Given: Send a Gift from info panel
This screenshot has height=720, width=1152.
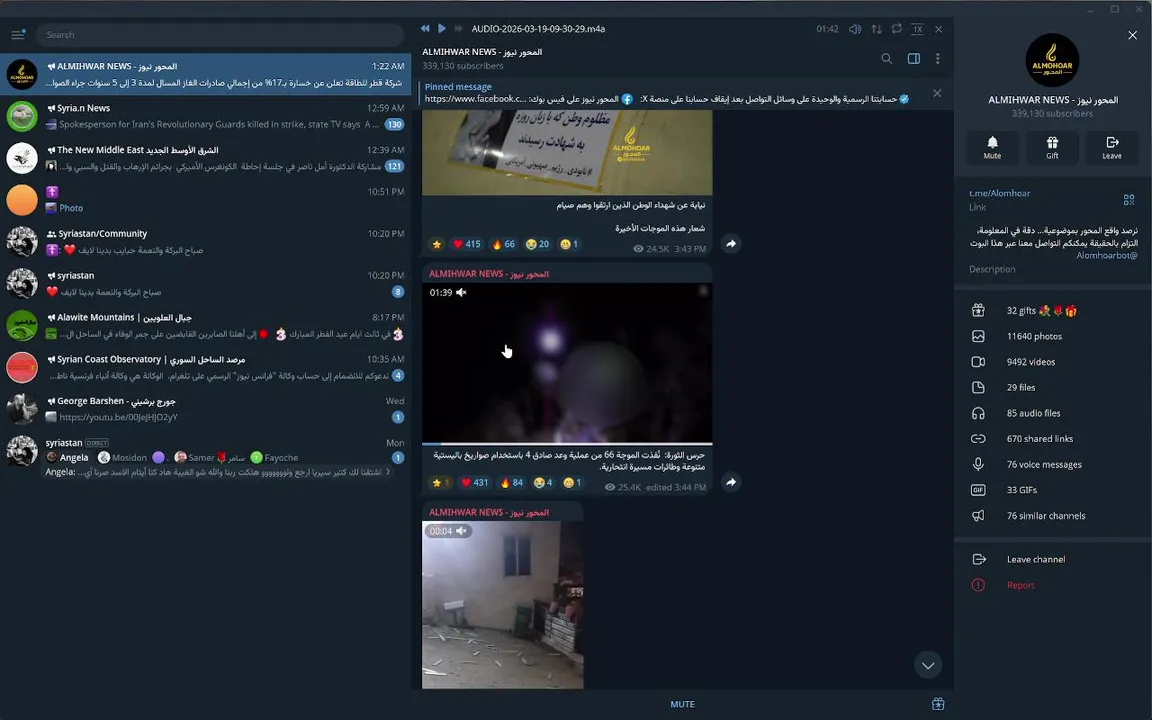Looking at the screenshot, I should point(1052,148).
